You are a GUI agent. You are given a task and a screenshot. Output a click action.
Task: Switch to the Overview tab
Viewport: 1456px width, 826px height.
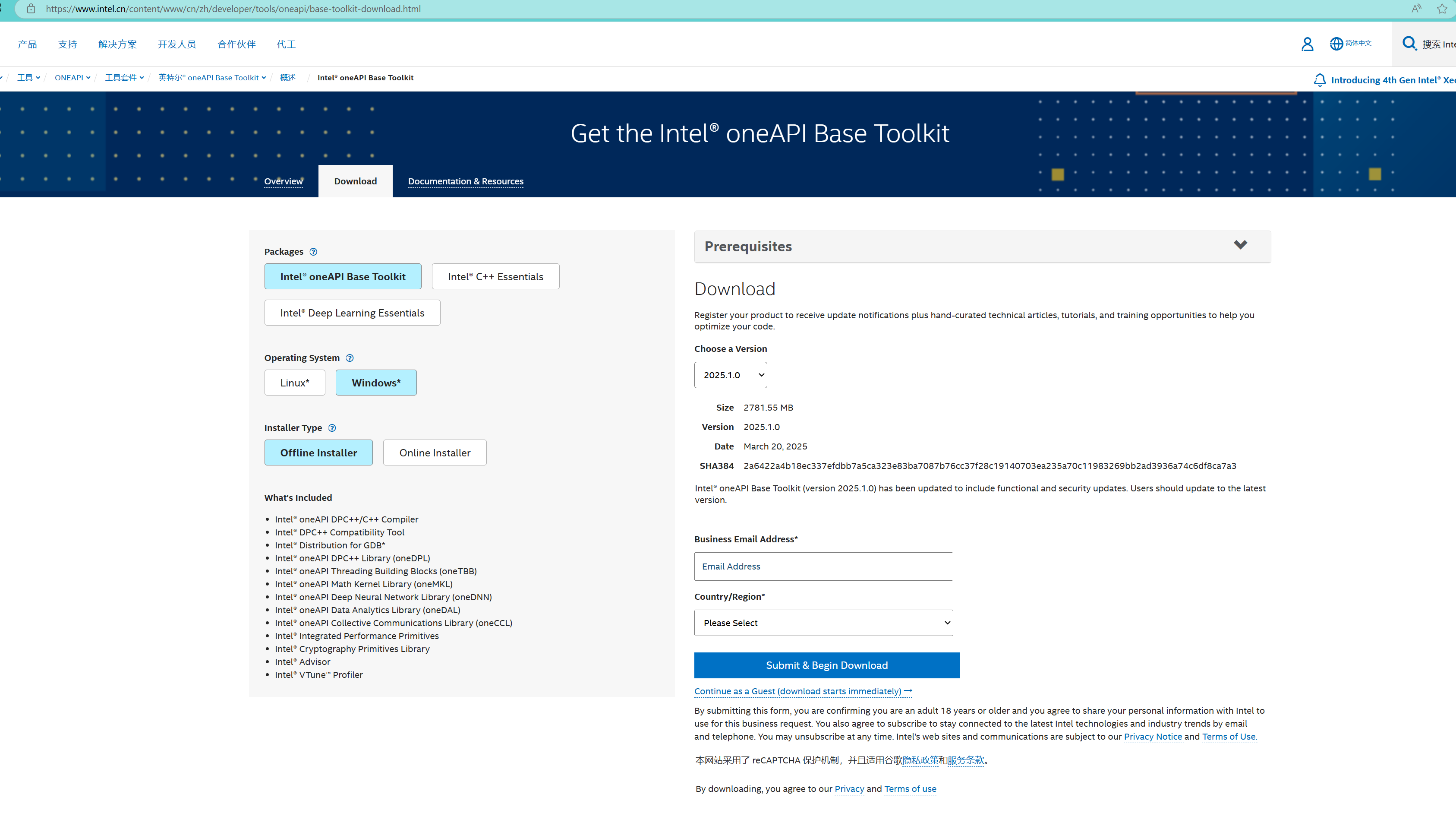[284, 181]
